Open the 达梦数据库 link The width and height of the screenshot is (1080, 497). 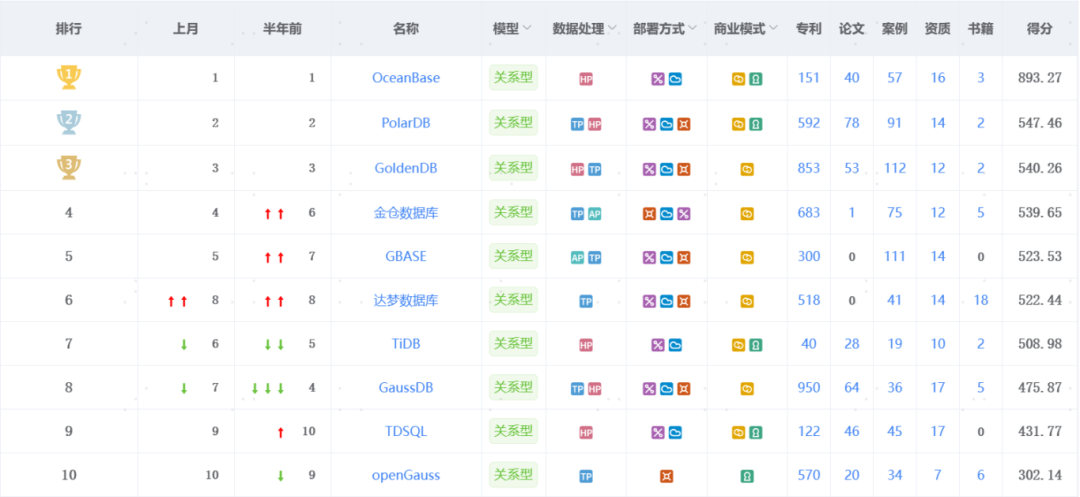[406, 300]
